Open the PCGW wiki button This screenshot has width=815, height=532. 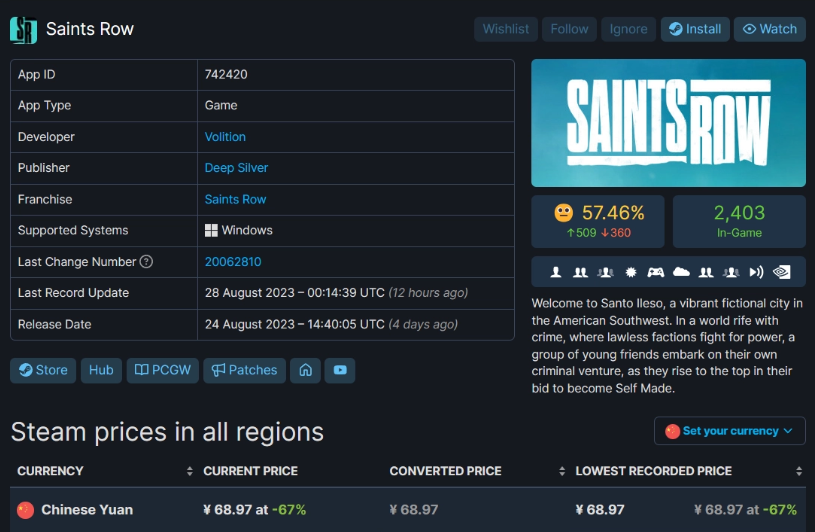(163, 370)
